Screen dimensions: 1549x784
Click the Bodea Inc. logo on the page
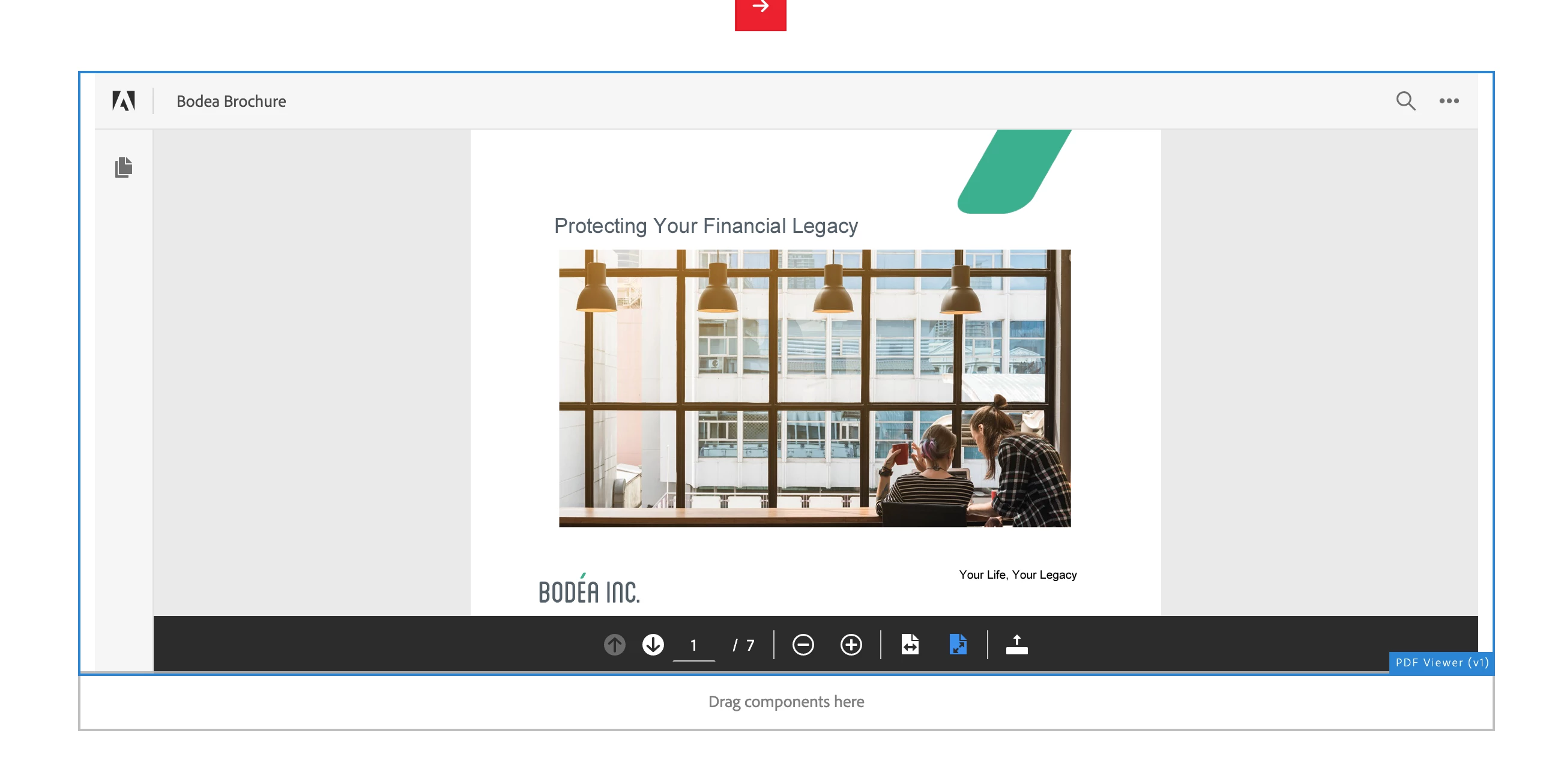tap(589, 590)
